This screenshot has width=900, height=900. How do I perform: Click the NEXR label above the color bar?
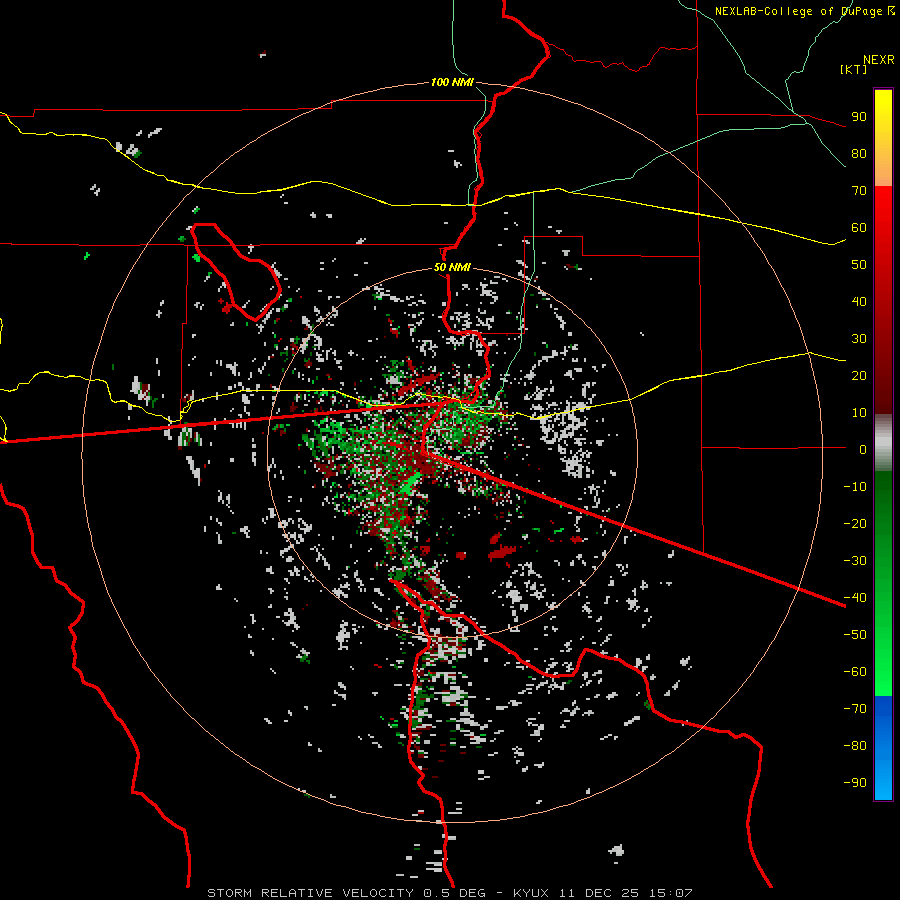point(879,60)
